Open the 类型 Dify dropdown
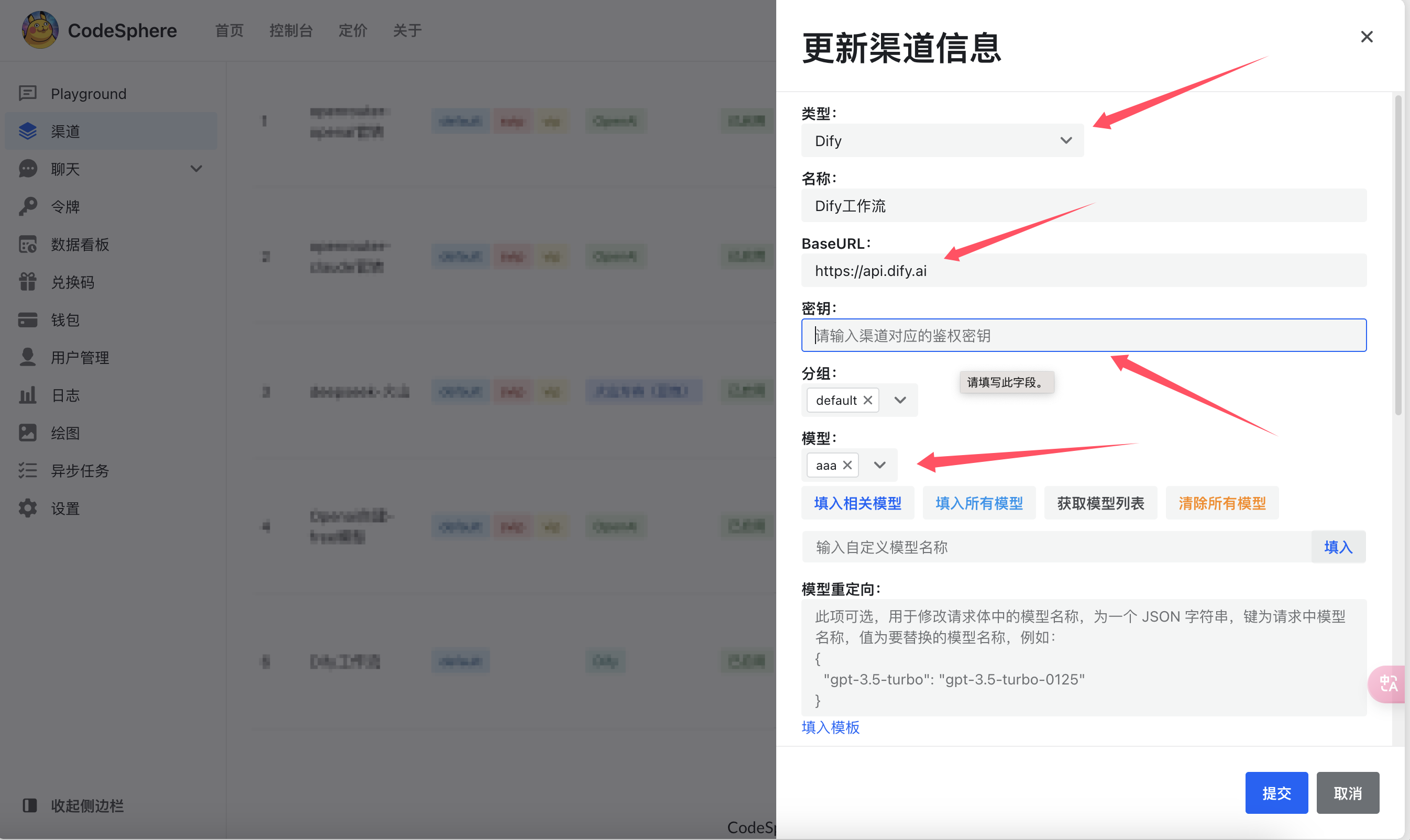1410x840 pixels. point(942,140)
